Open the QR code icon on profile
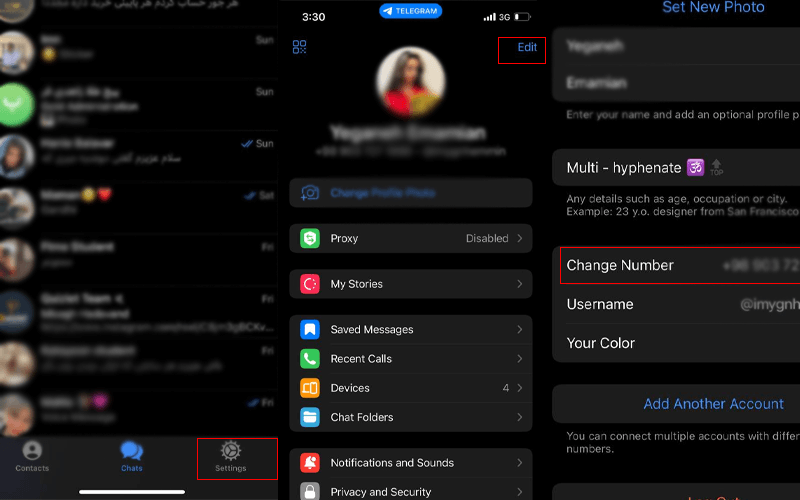Viewport: 800px width, 500px height. pyautogui.click(x=299, y=47)
